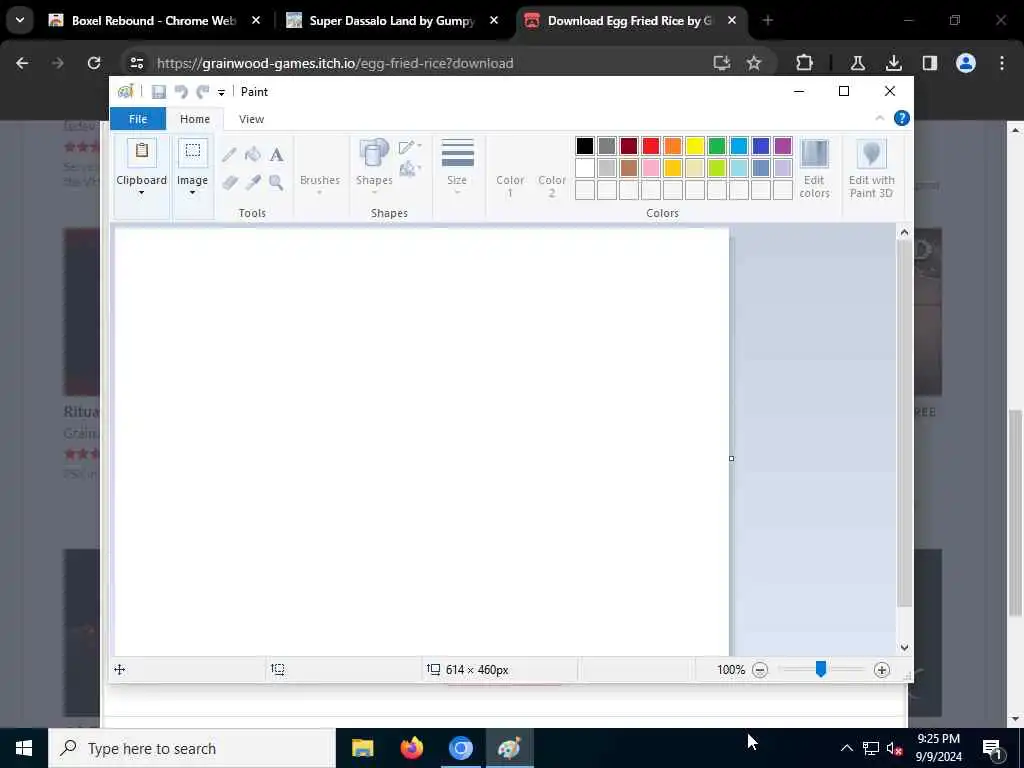Pick the red color swatch
The width and height of the screenshot is (1024, 768).
click(651, 146)
